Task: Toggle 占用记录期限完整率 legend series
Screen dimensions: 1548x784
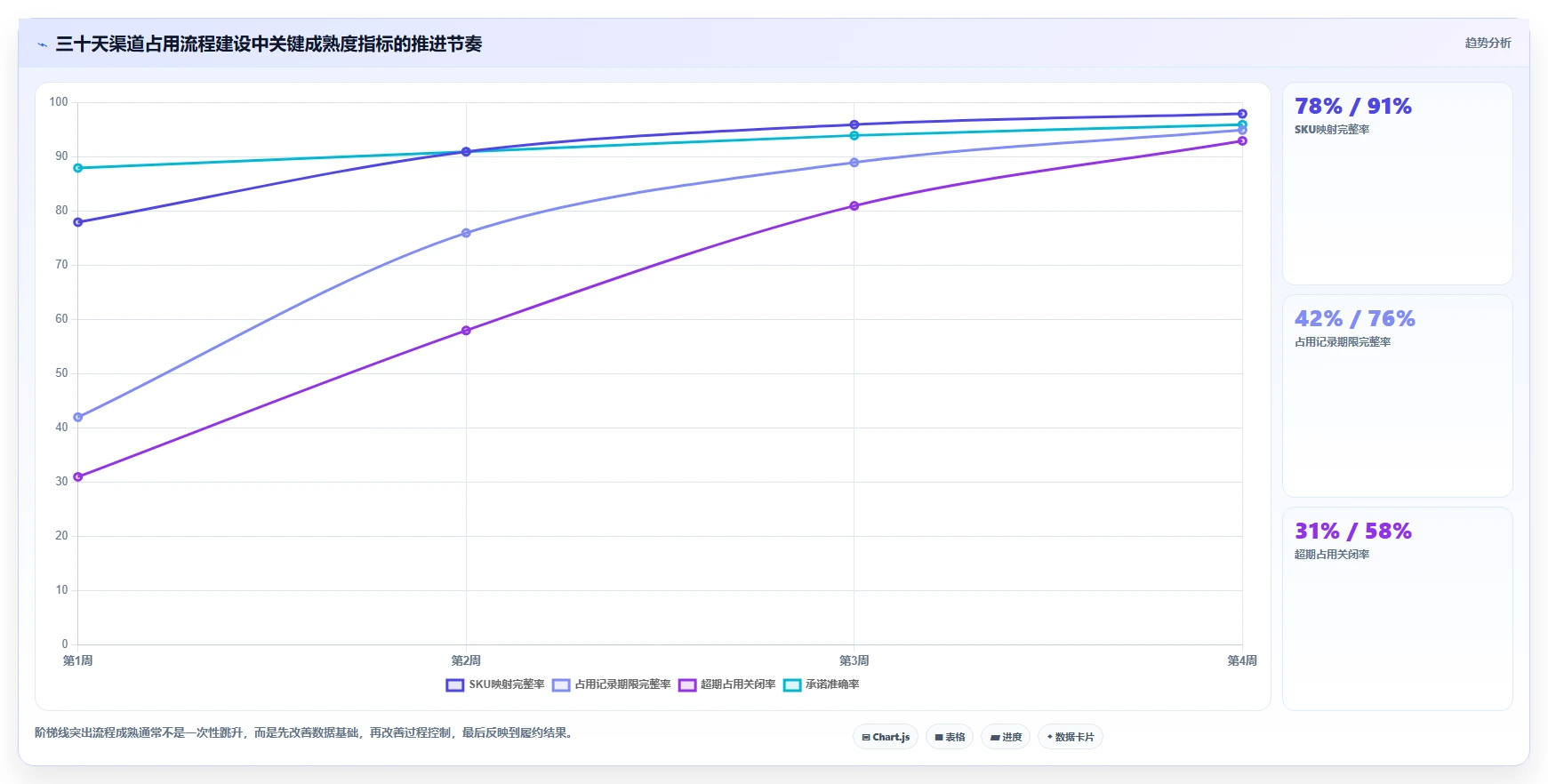Action: coord(612,684)
